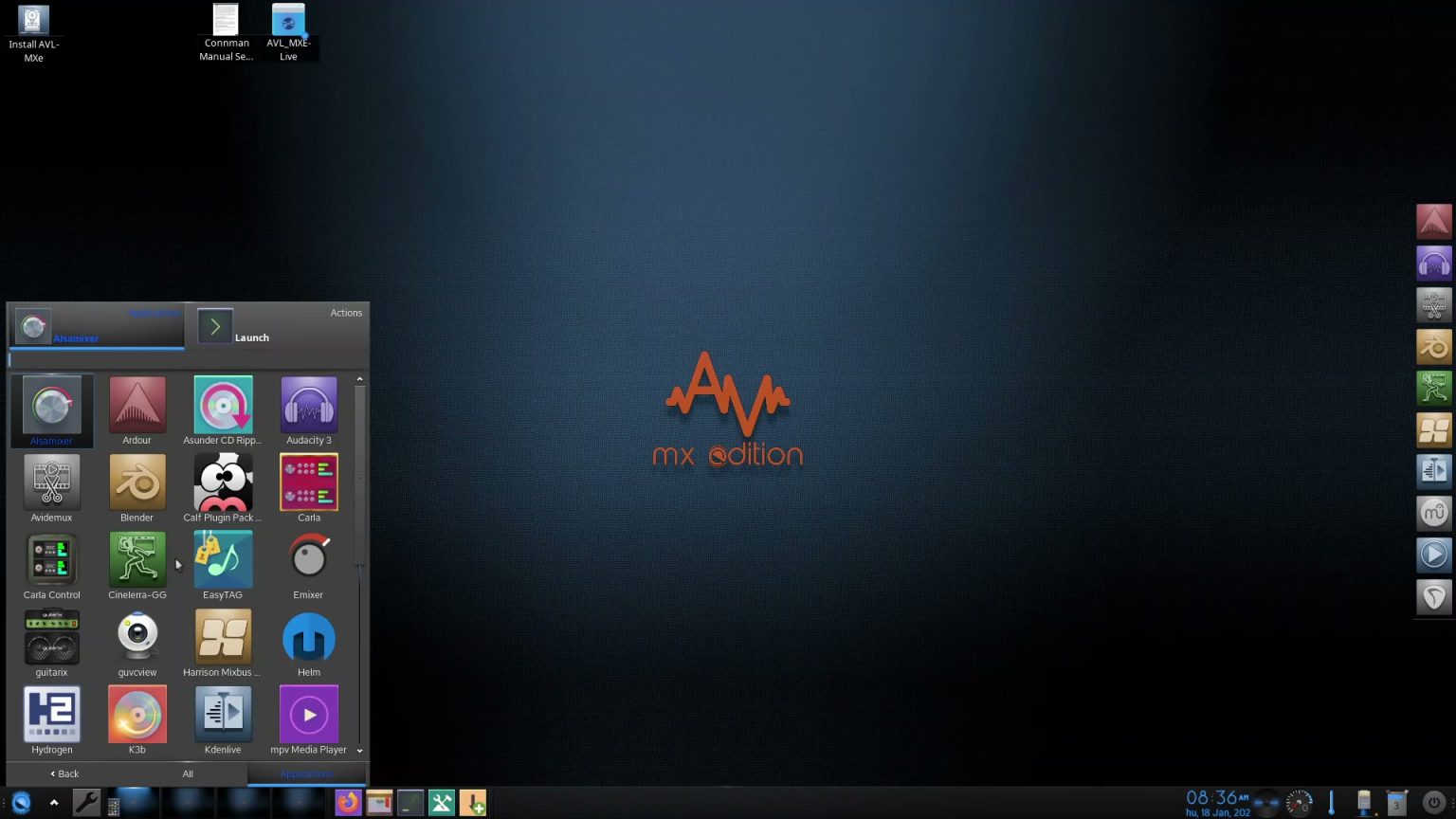Switch to the Applications category tab
The width and height of the screenshot is (1456, 819).
306,773
